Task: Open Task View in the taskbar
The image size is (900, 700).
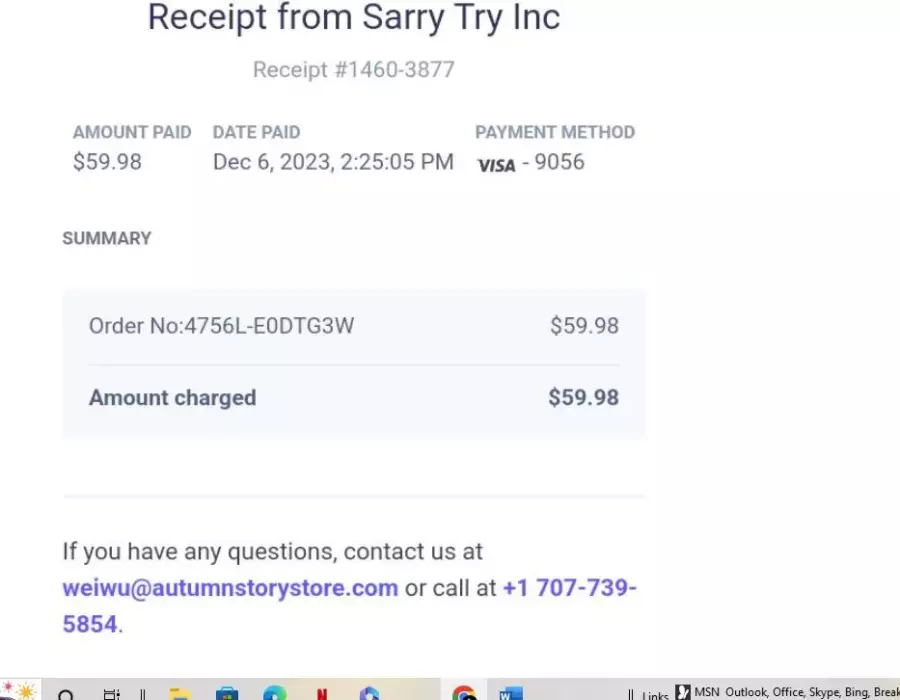Action: [x=111, y=694]
